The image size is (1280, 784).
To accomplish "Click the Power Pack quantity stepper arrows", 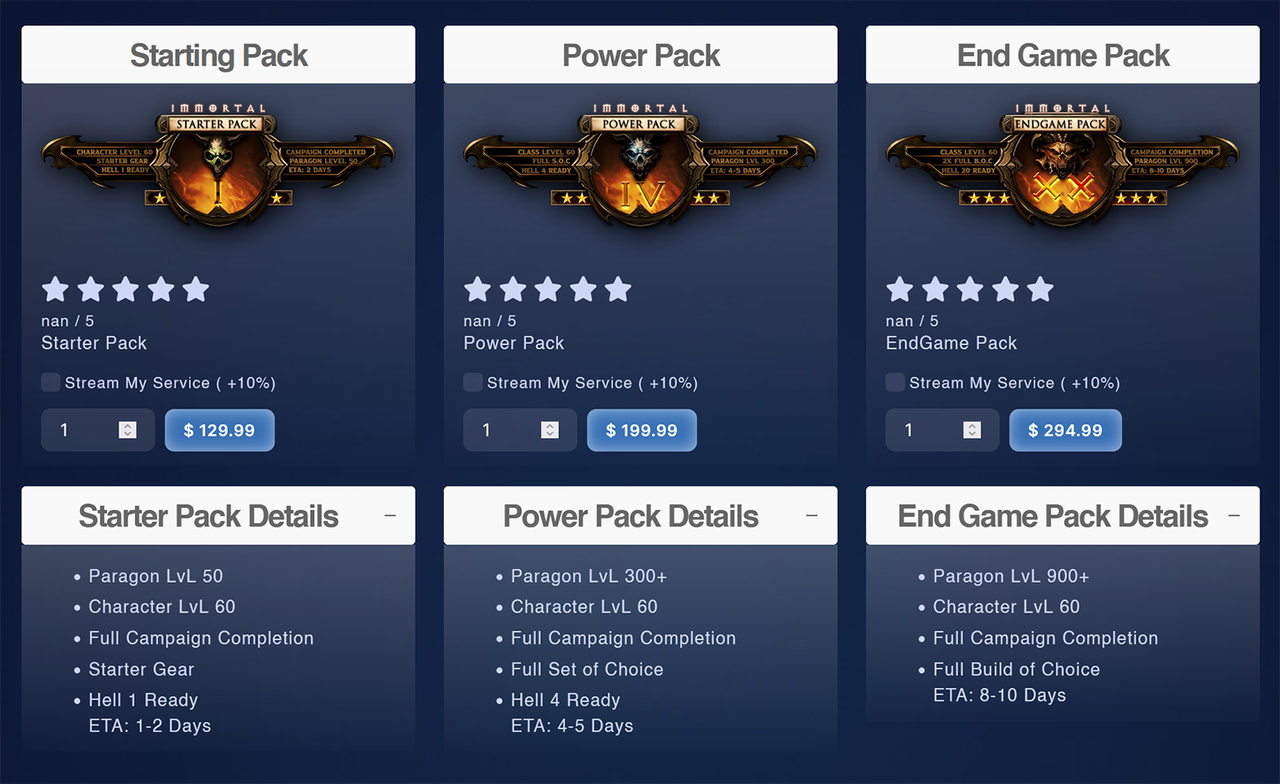I will (x=550, y=430).
